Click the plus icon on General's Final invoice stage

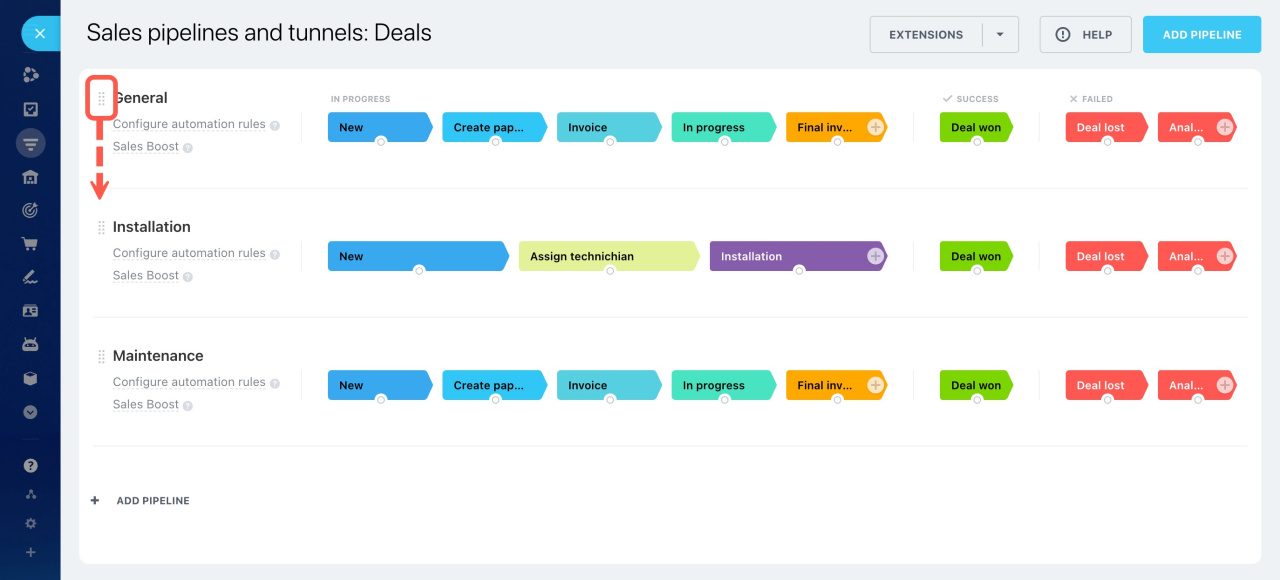875,127
